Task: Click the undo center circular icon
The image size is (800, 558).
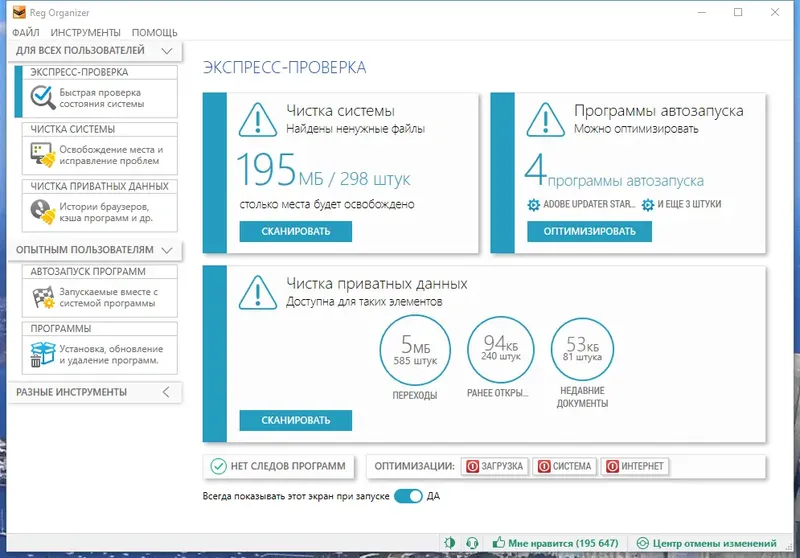Action: 643,543
